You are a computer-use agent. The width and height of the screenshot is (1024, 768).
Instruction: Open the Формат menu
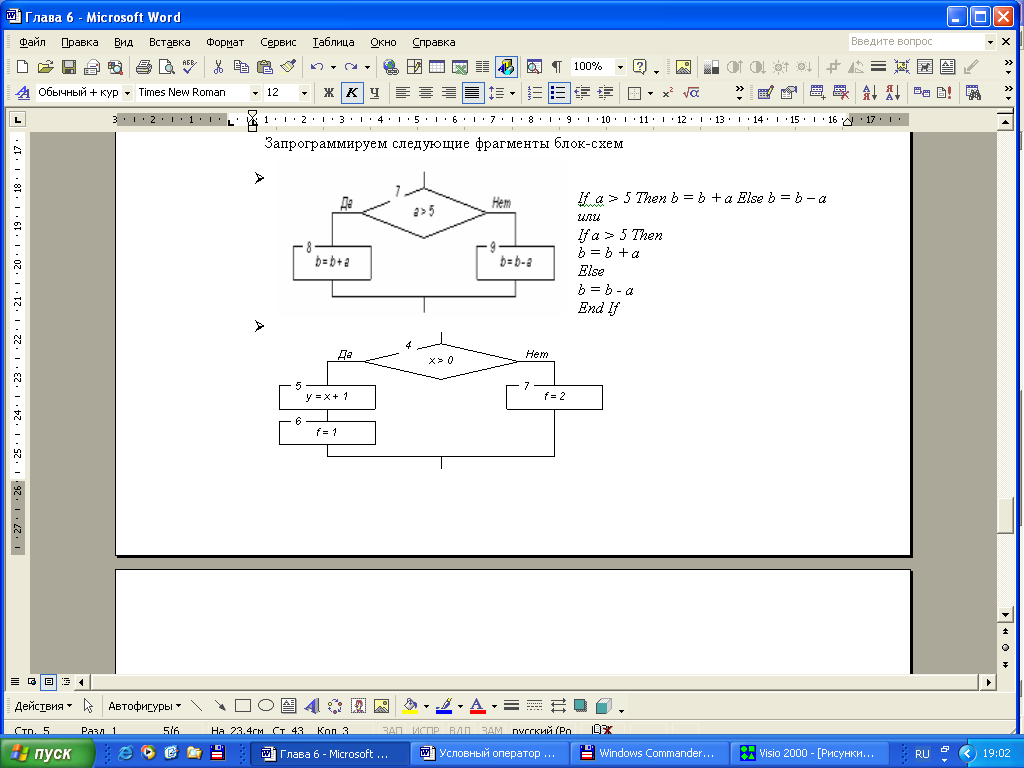(225, 42)
